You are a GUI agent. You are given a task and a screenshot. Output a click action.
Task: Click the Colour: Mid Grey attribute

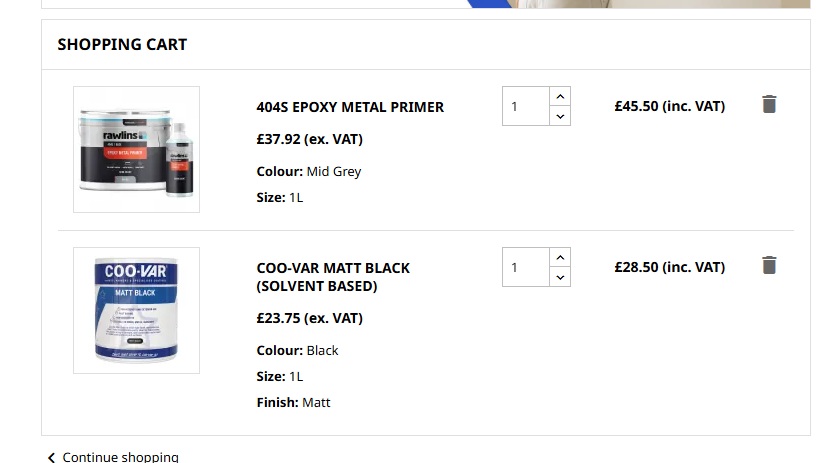coord(308,171)
